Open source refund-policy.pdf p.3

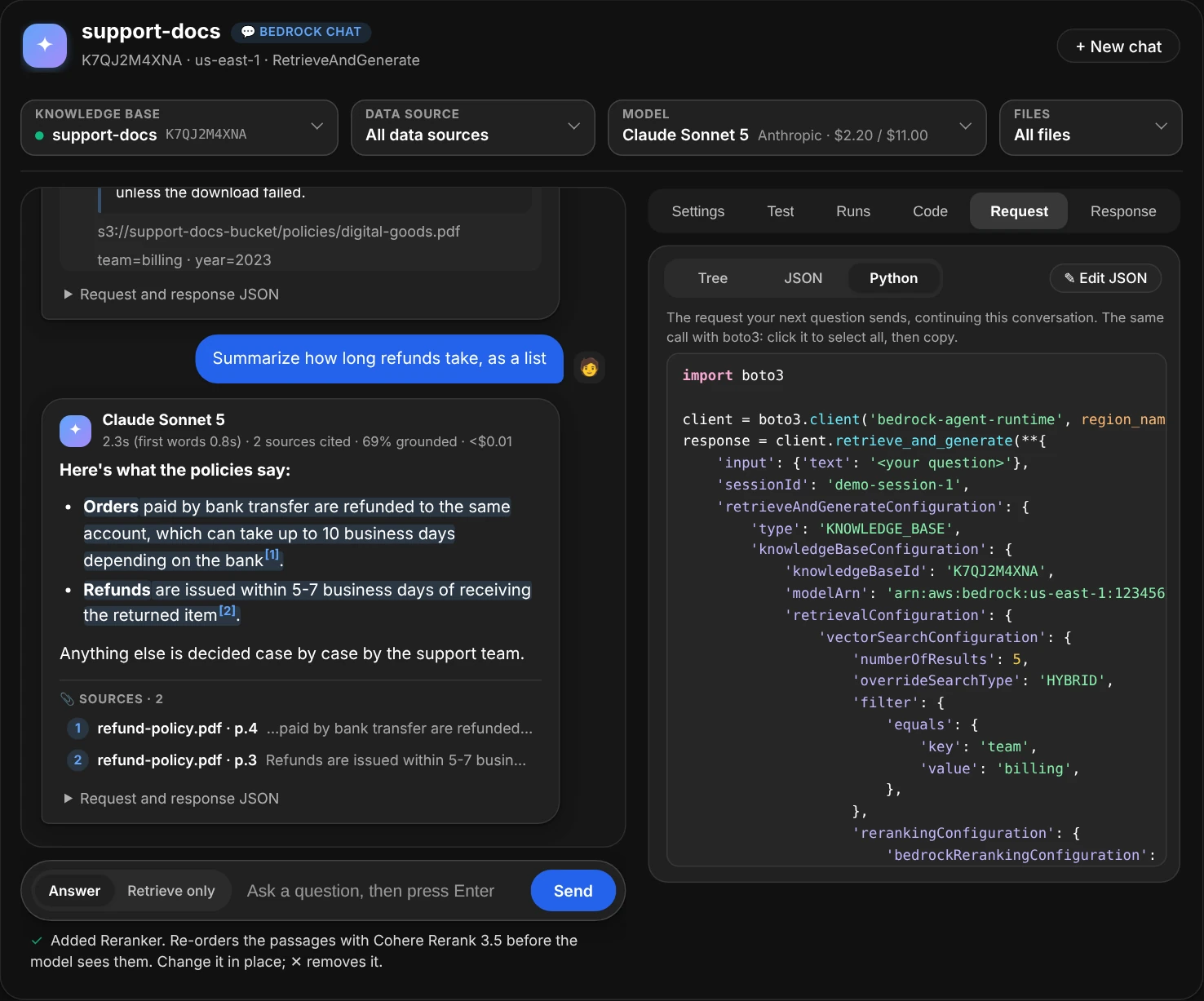(302, 760)
